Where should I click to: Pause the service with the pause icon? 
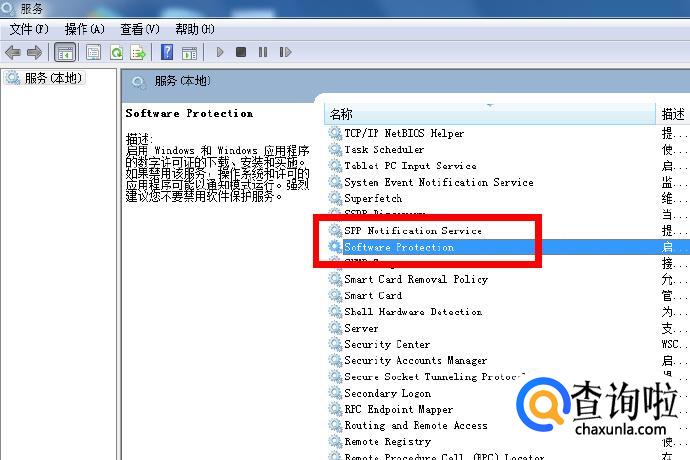tap(263, 52)
